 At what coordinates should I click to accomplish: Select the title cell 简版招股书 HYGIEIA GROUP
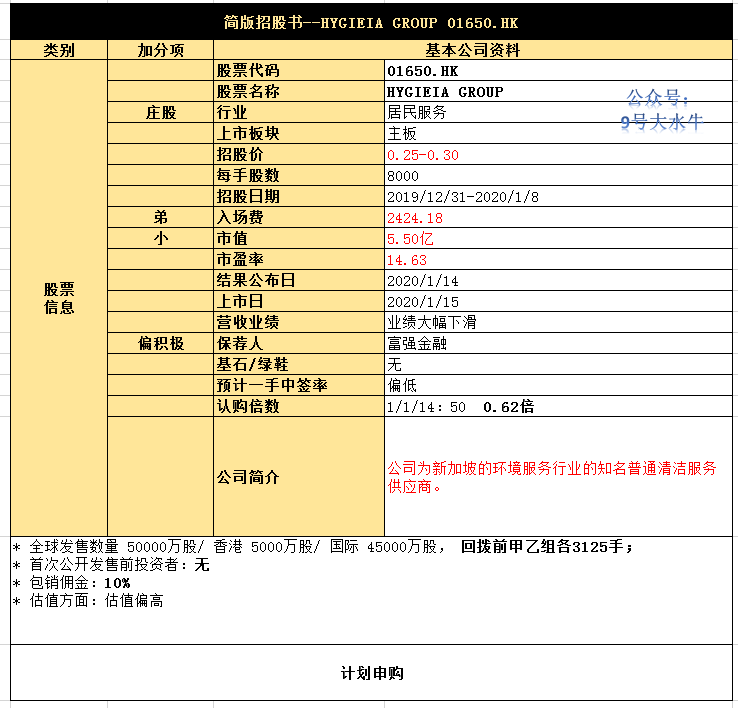(x=371, y=22)
